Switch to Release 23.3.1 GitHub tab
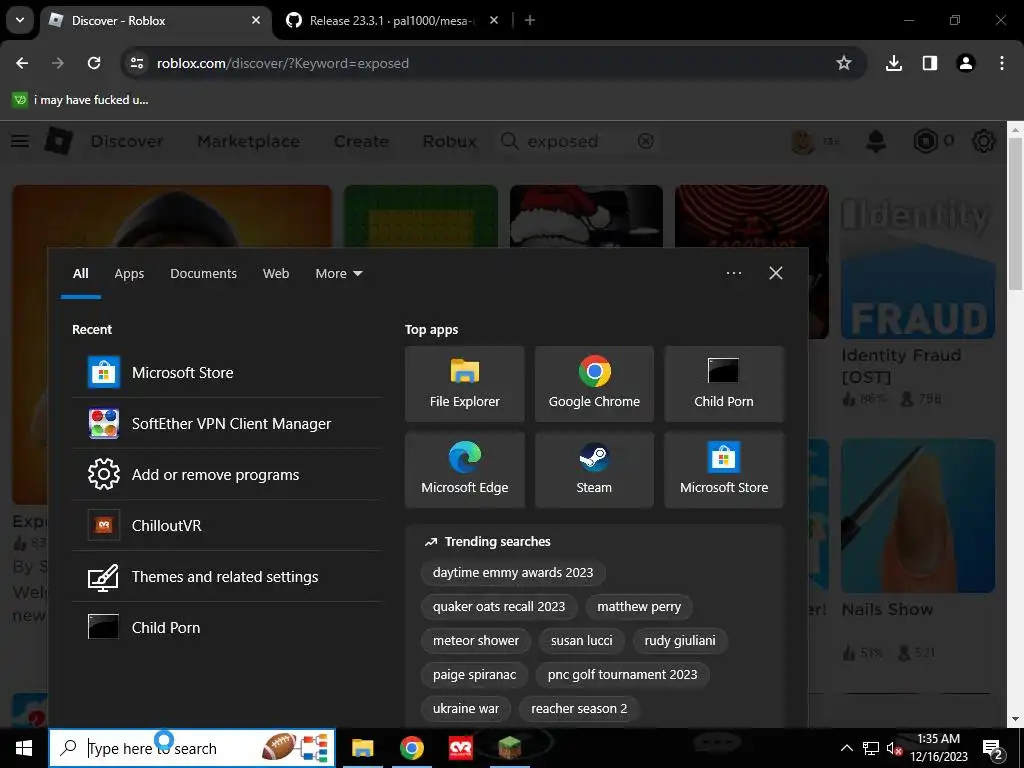 click(391, 20)
